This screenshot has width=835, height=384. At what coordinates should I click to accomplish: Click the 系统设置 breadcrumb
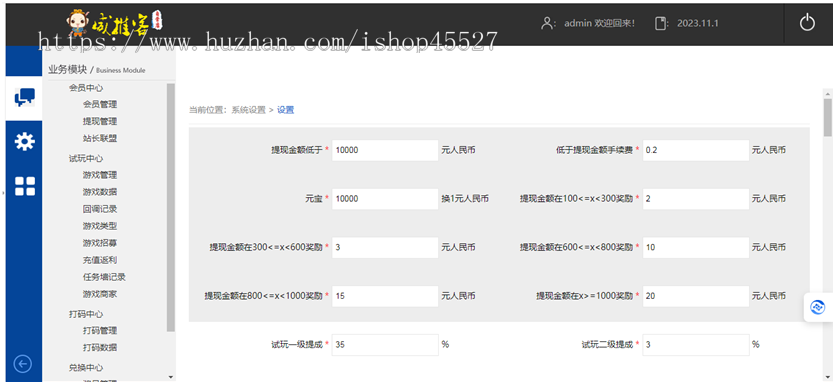pos(248,110)
